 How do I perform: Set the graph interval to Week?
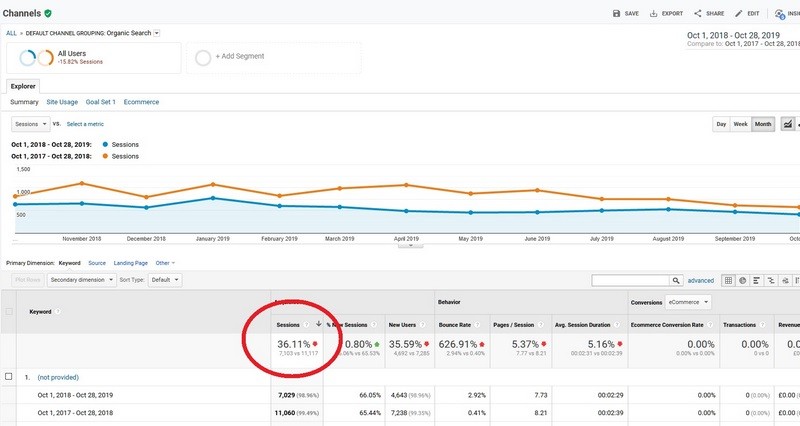[741, 124]
